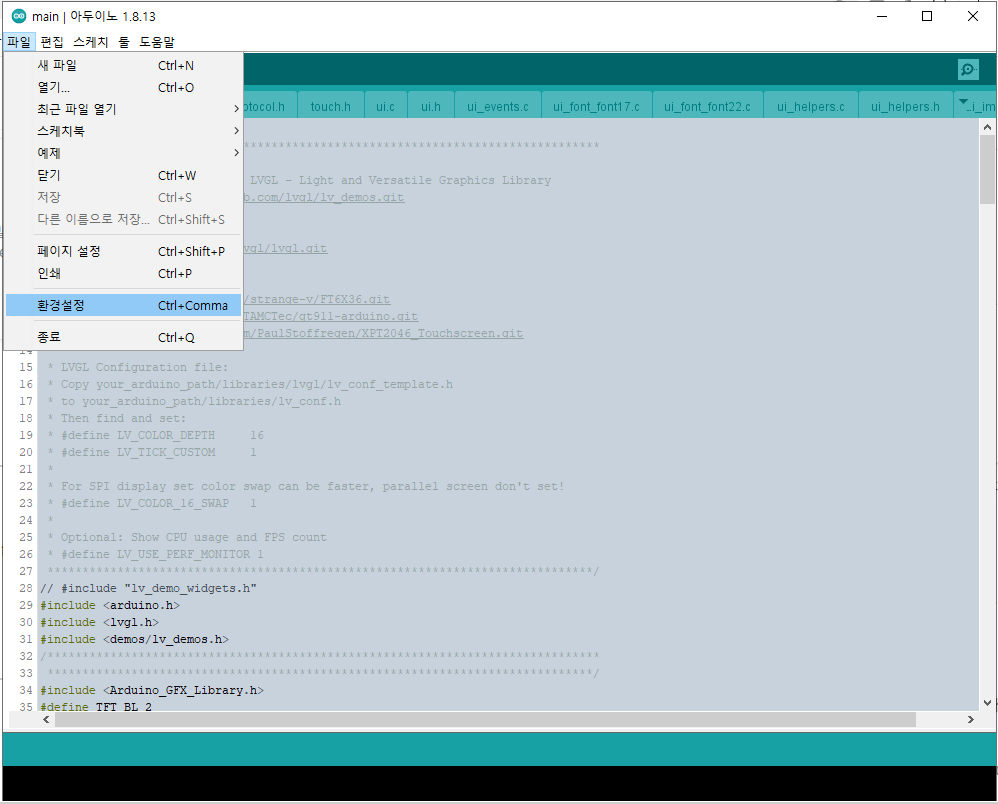
Task: Click the line '#include <demos/lv_demos.h>'
Action: (134, 639)
